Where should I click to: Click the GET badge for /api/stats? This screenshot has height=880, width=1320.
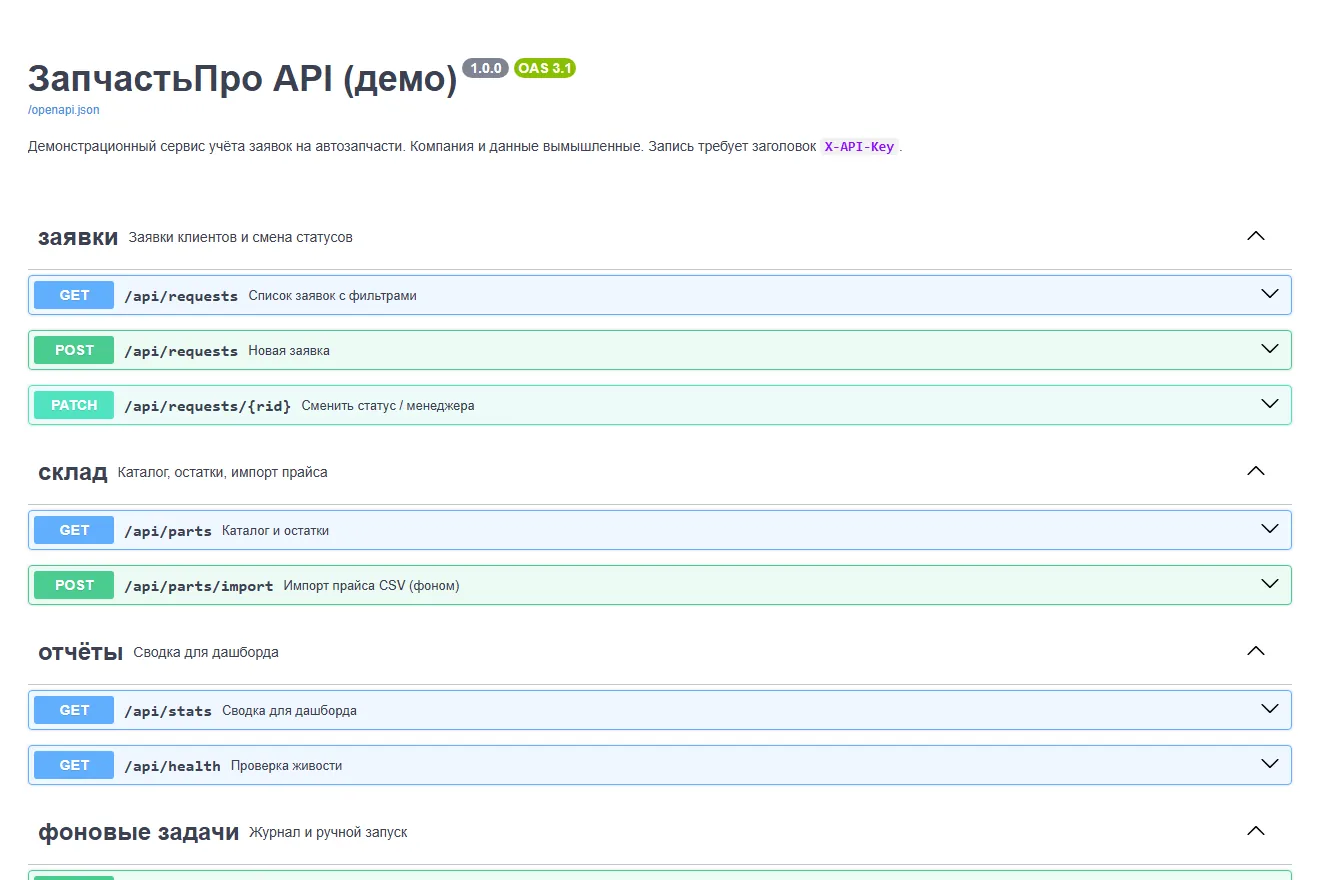point(74,710)
